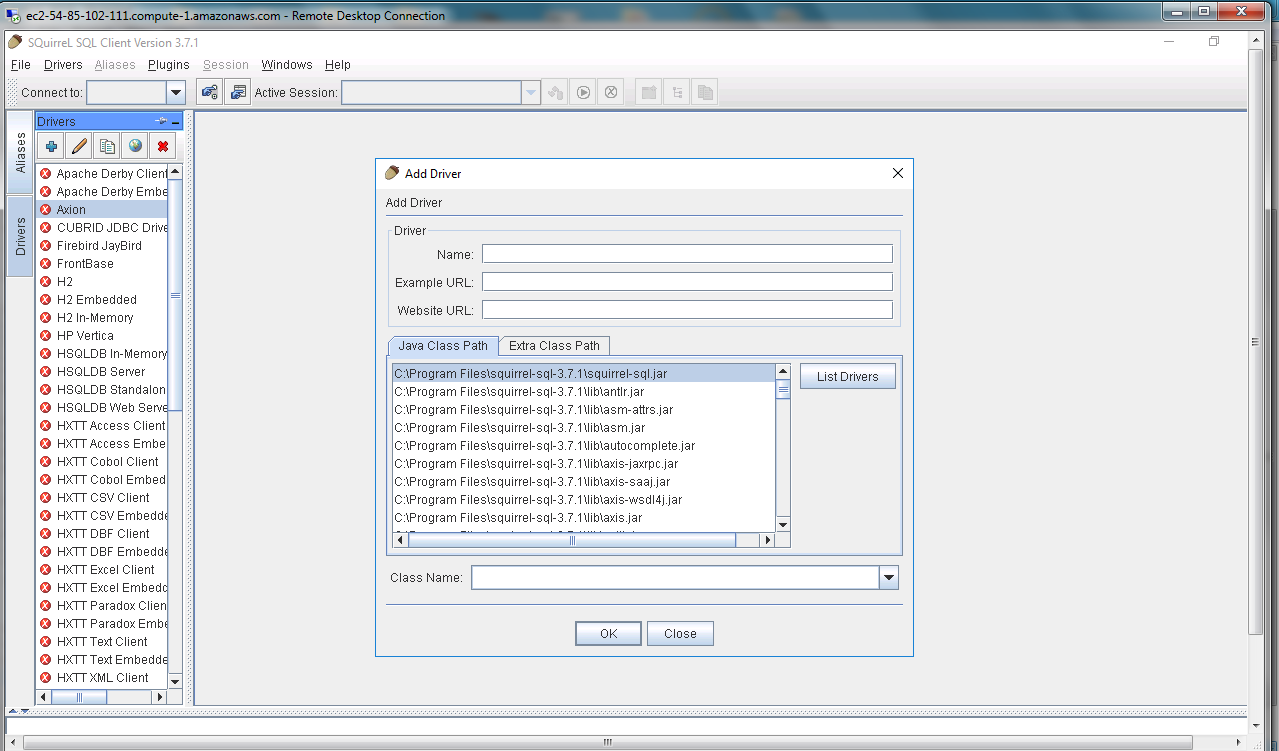The width and height of the screenshot is (1279, 751).
Task: Click the copy driver icon in Drivers panel
Action: click(x=107, y=146)
